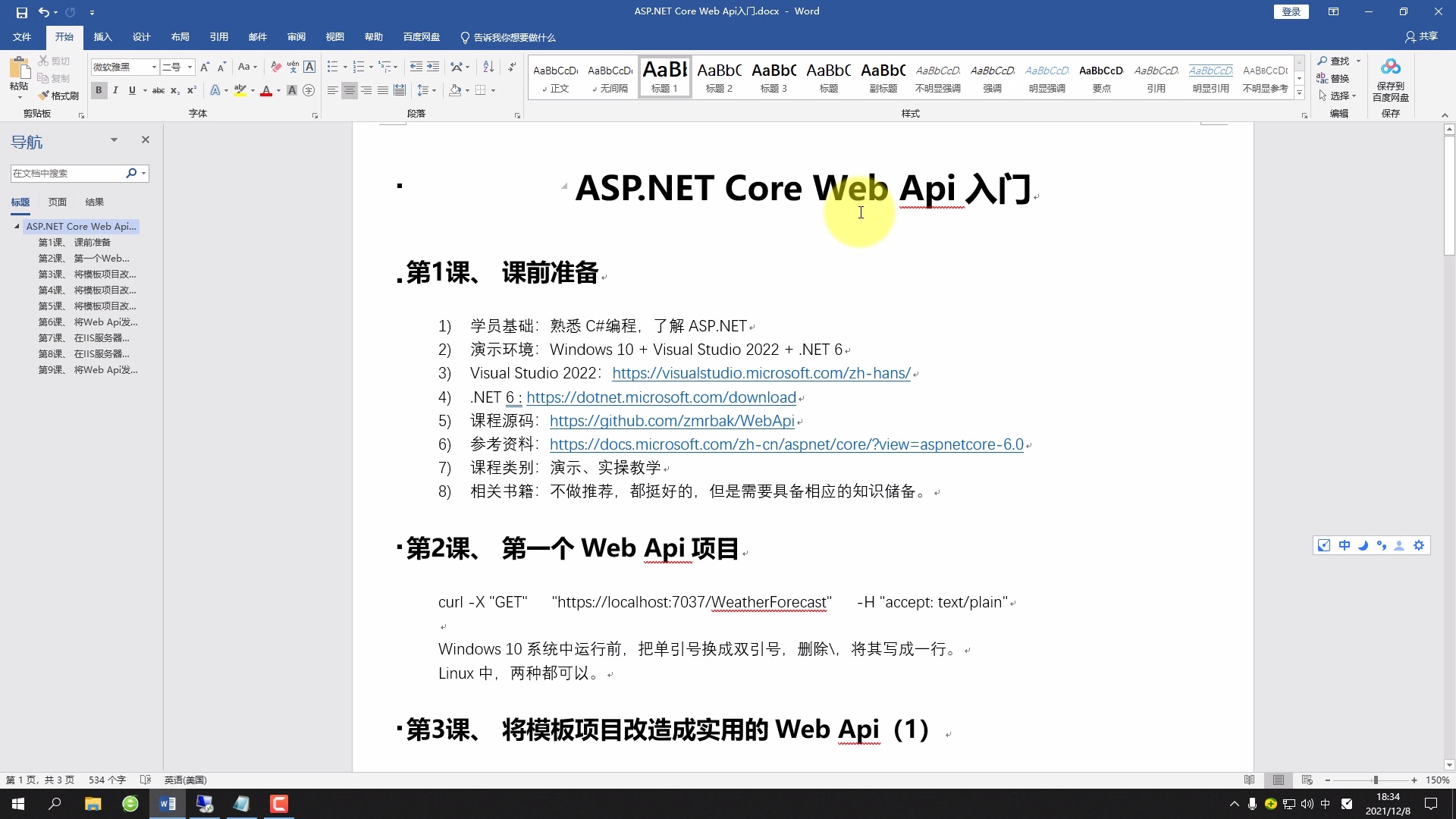Viewport: 1456px width, 819px height.
Task: Click the sort (排序) icon in paragraph group
Action: (488, 67)
